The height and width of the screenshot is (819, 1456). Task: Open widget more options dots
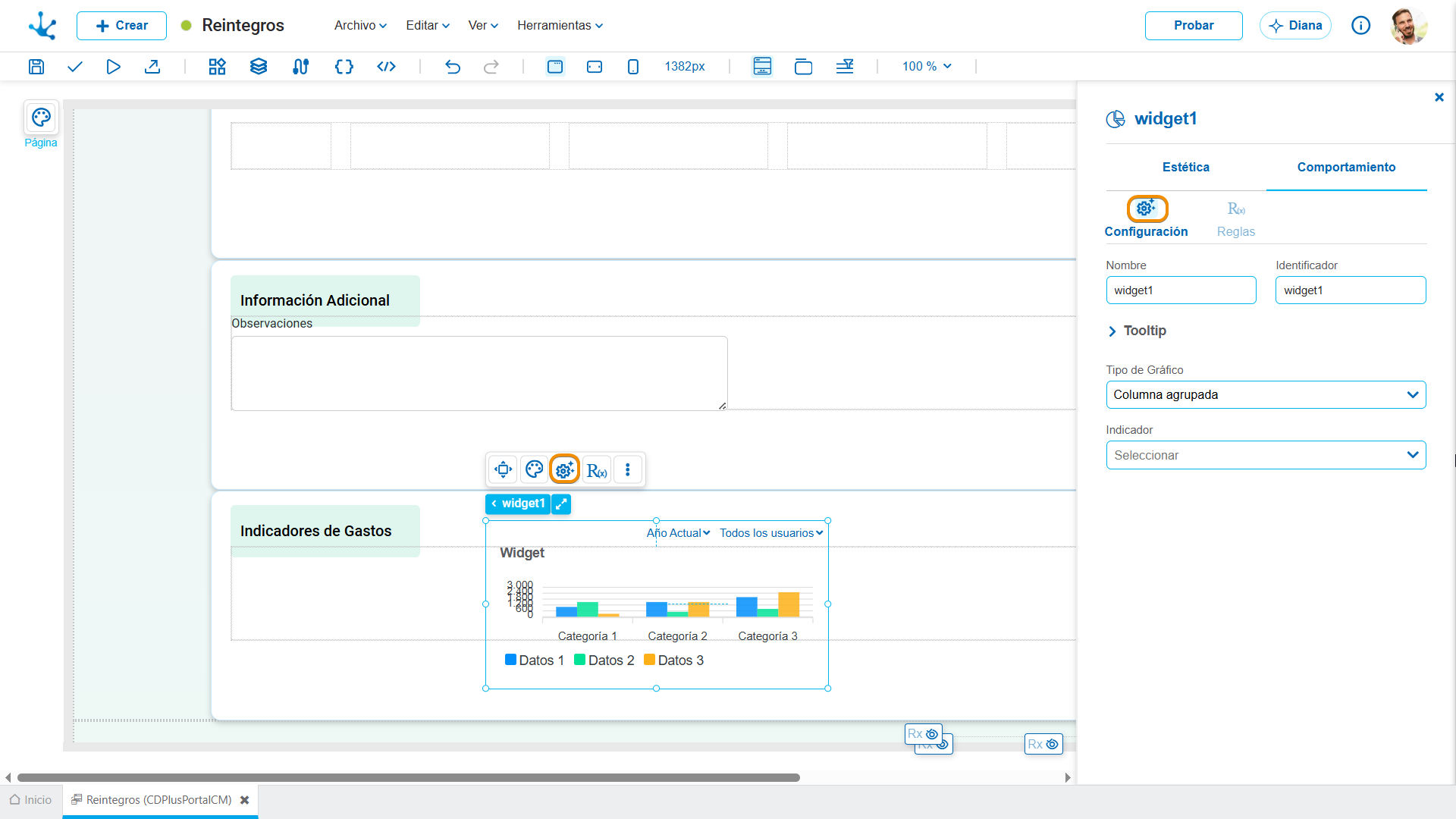coord(628,470)
